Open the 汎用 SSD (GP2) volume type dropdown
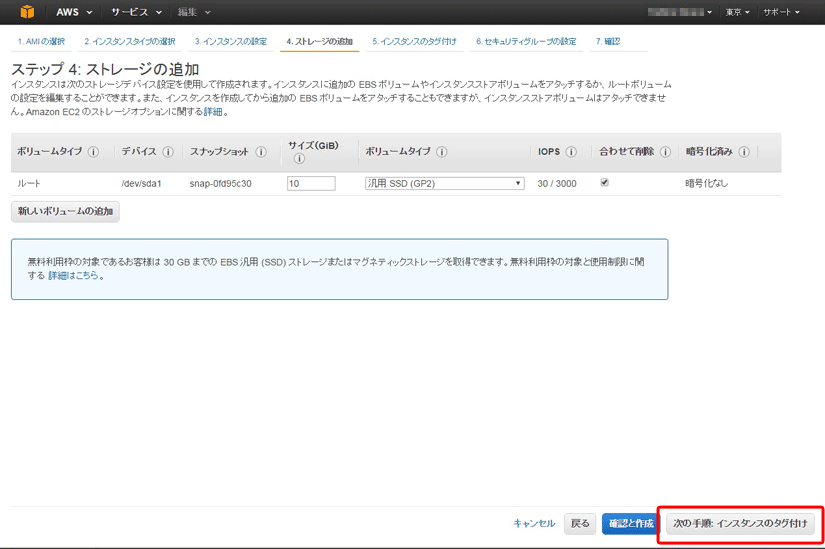 (x=444, y=184)
